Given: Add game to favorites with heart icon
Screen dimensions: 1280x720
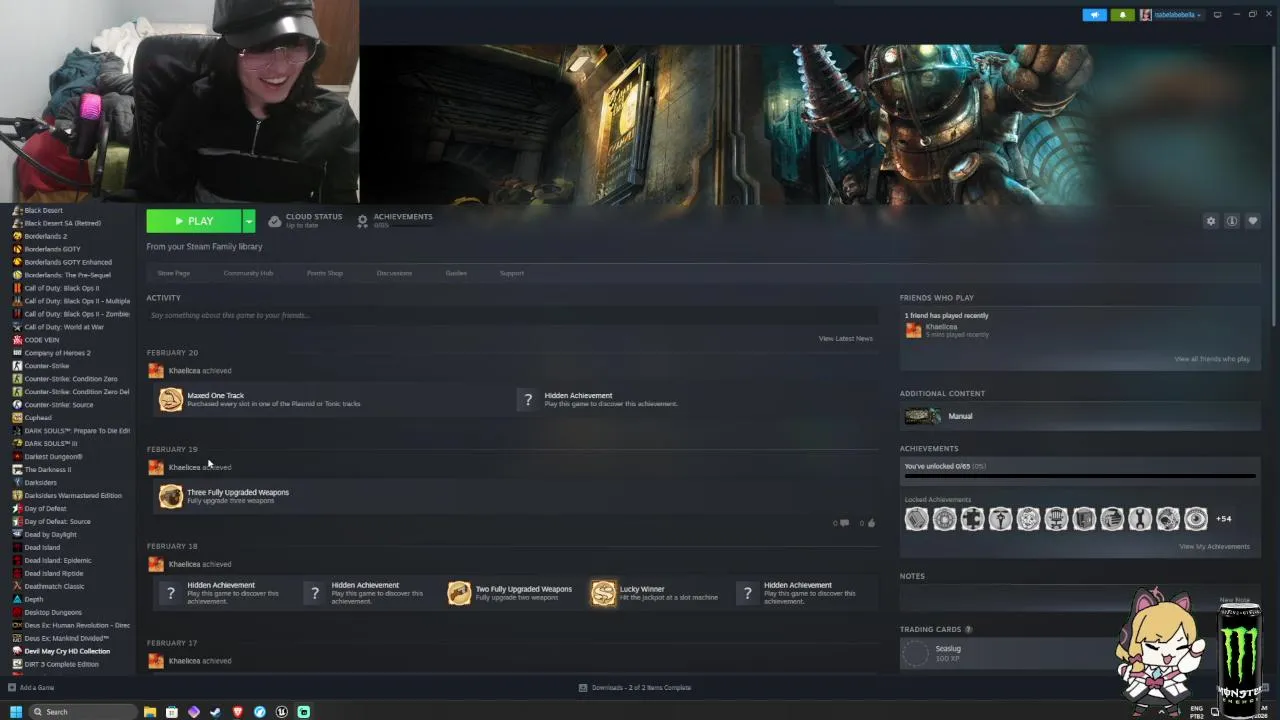Looking at the screenshot, I should [x=1253, y=221].
